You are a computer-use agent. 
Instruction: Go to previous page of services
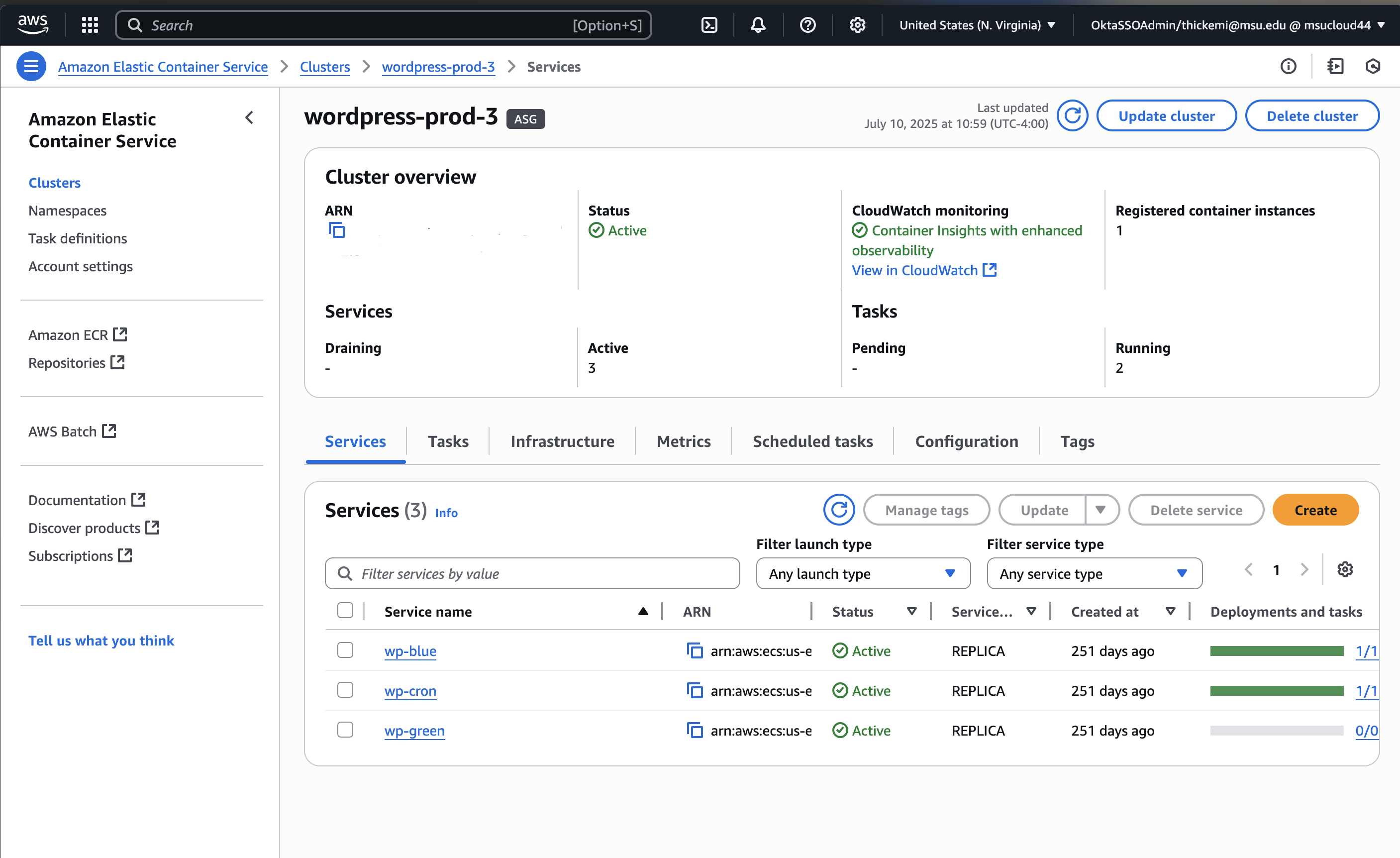(x=1248, y=569)
